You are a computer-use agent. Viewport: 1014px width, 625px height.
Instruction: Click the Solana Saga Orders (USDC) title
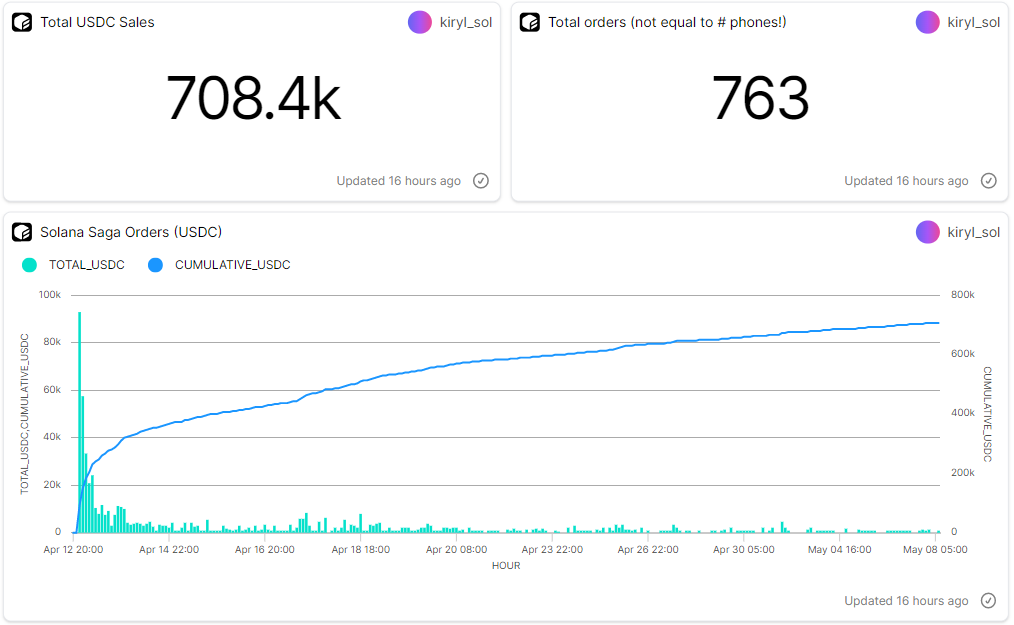(131, 232)
